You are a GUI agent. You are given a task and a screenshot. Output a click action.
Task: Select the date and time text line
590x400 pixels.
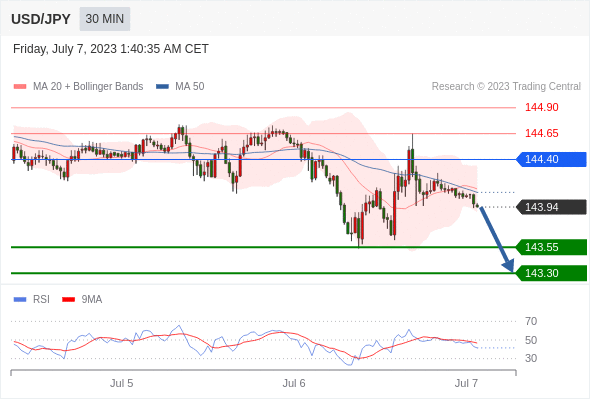click(x=111, y=49)
